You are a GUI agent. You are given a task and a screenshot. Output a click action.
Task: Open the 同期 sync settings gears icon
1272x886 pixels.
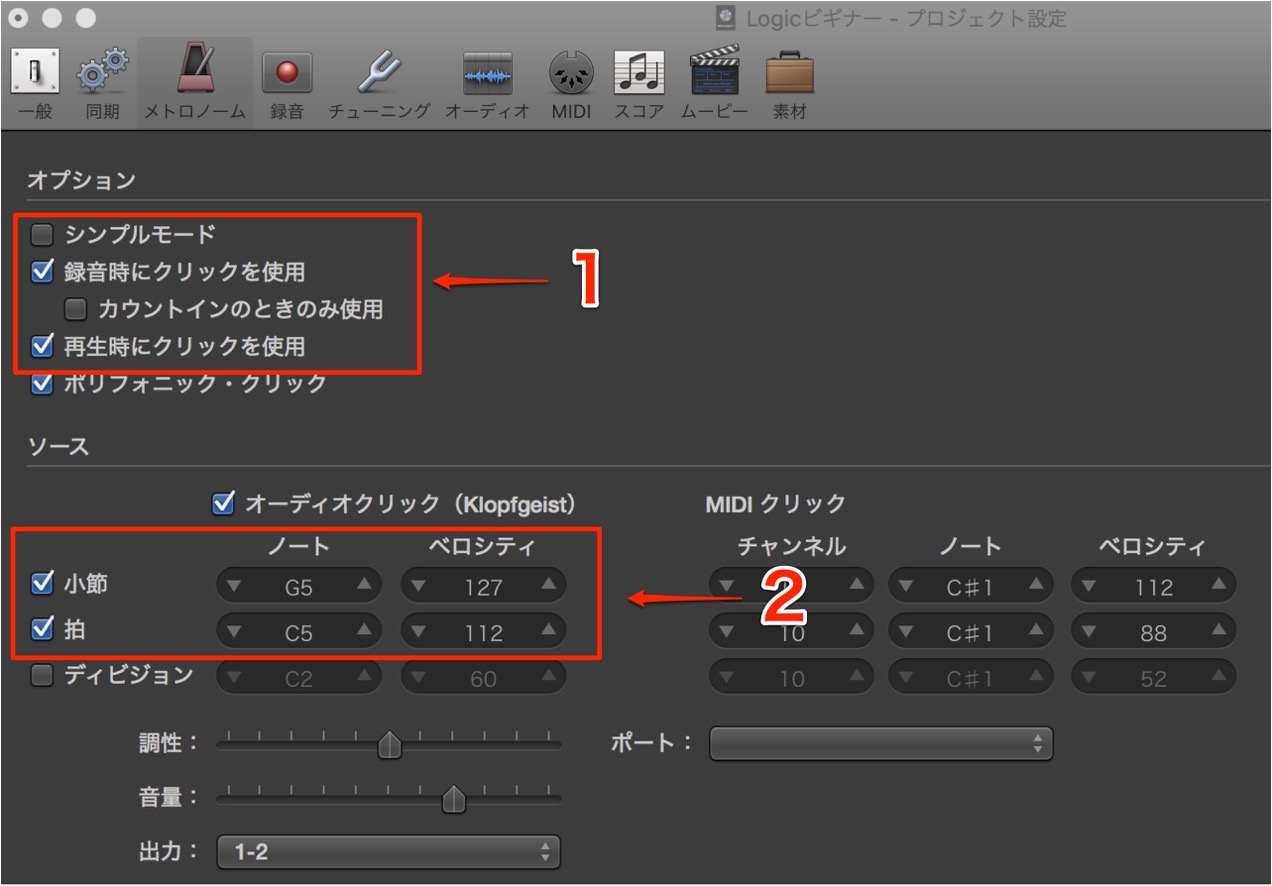pos(103,73)
